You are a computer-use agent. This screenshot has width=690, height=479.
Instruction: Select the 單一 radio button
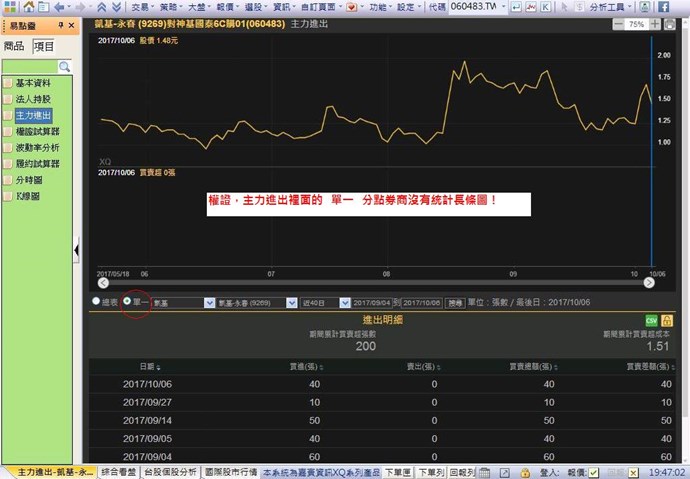coord(127,301)
